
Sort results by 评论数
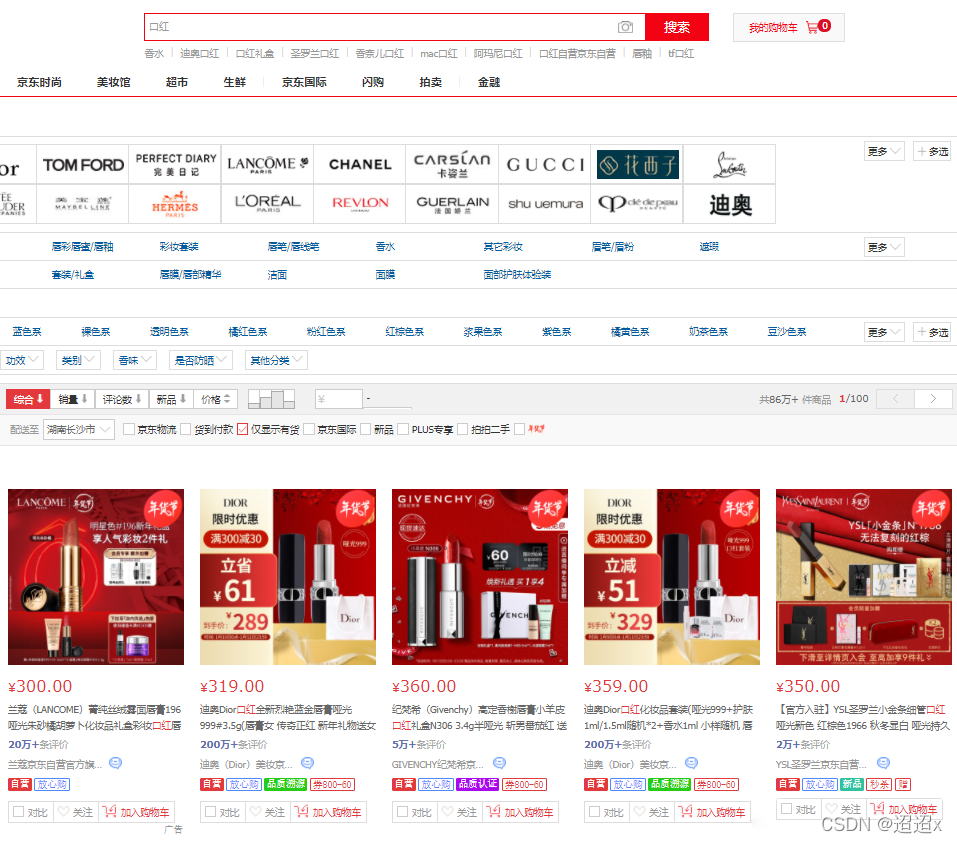121,399
